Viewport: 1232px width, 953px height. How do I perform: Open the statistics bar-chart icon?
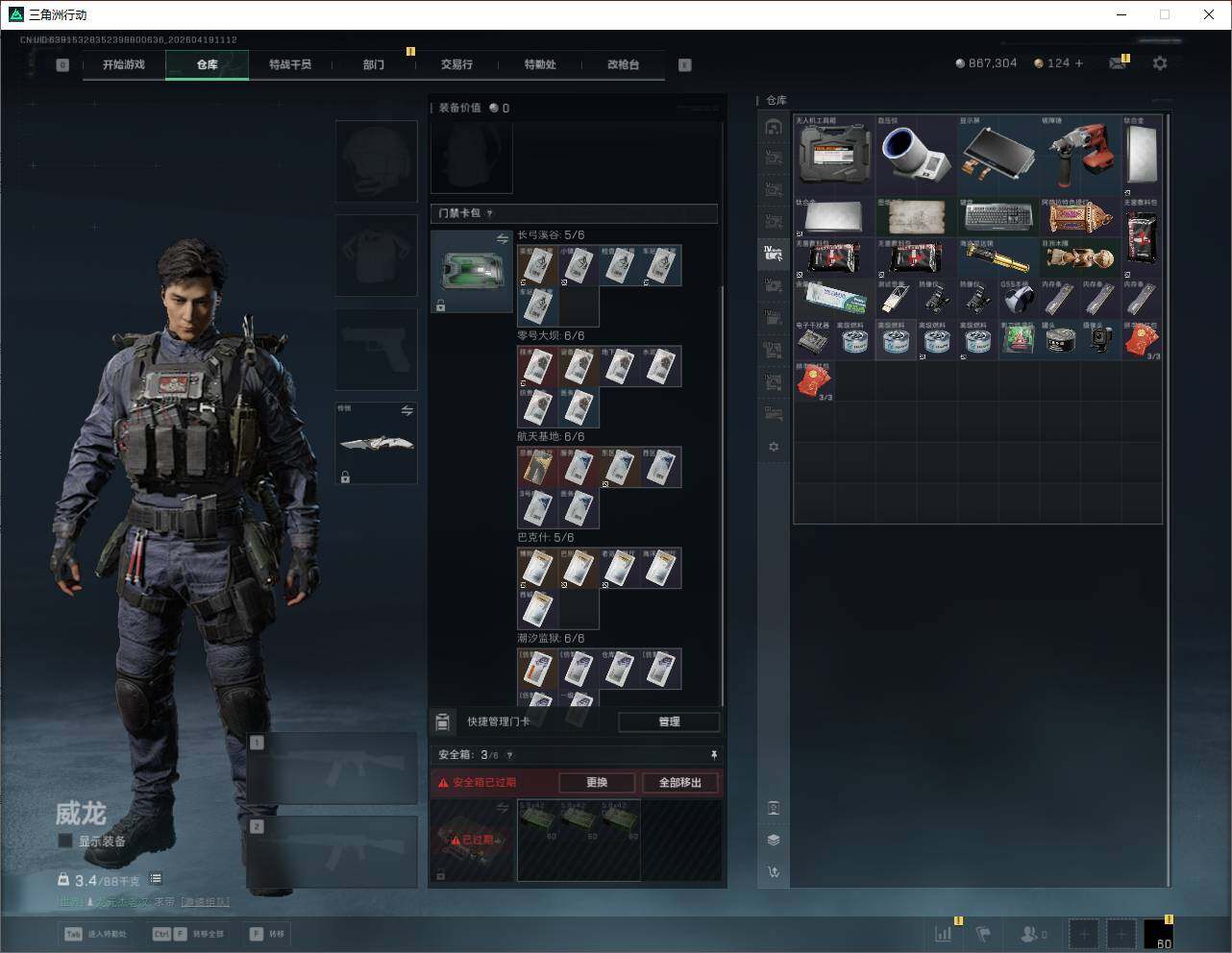pos(944,933)
